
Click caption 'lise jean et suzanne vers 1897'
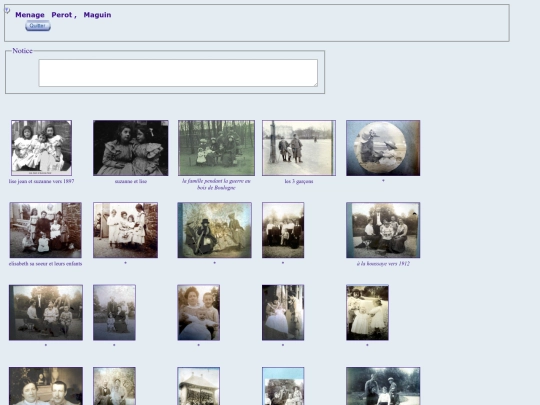click(41, 181)
